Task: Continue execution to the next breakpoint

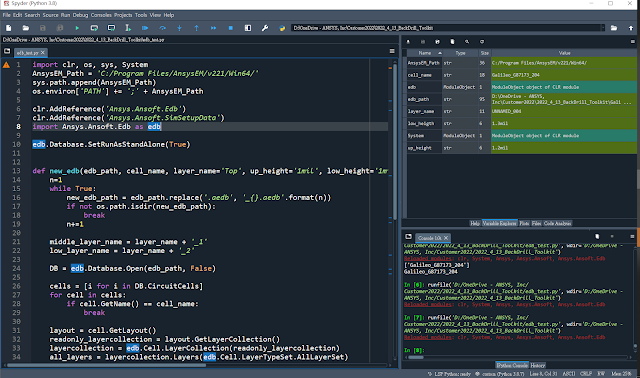Action: click(213, 28)
